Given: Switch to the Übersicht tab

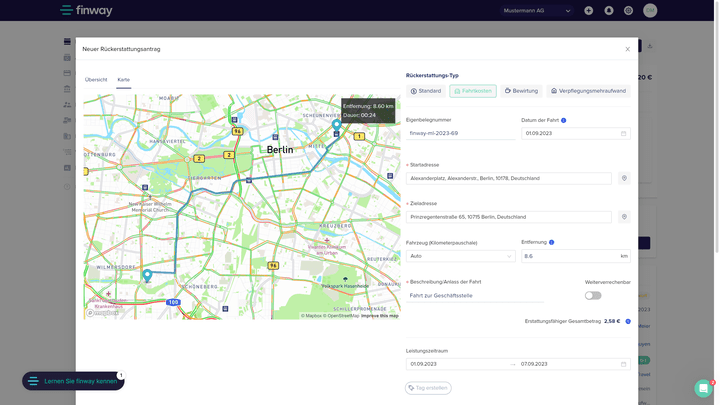Looking at the screenshot, I should pyautogui.click(x=96, y=79).
